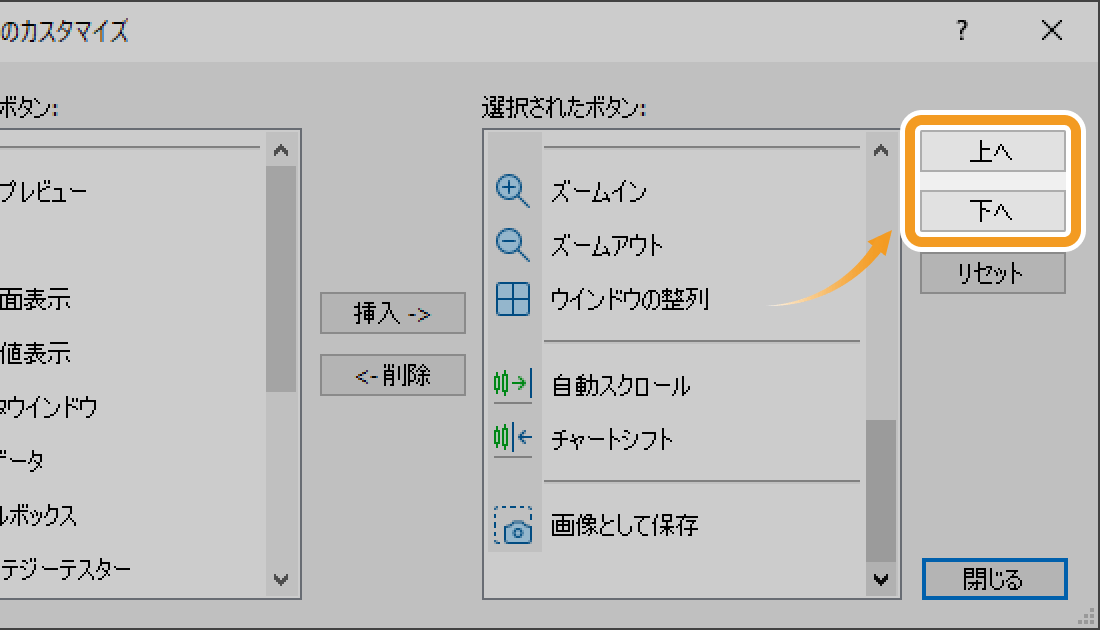
Task: Click the 挿入 -> insert button
Action: (393, 313)
